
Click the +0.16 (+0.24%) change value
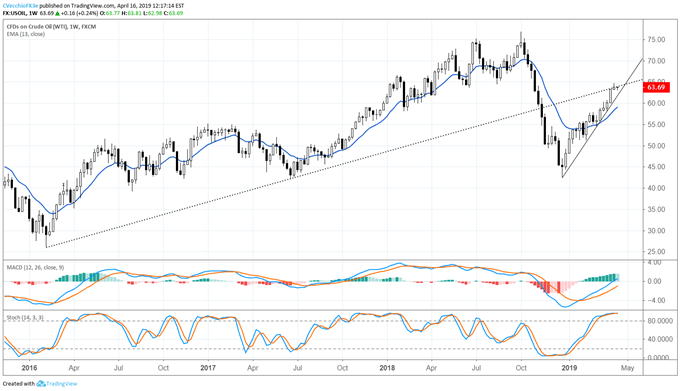pos(79,13)
